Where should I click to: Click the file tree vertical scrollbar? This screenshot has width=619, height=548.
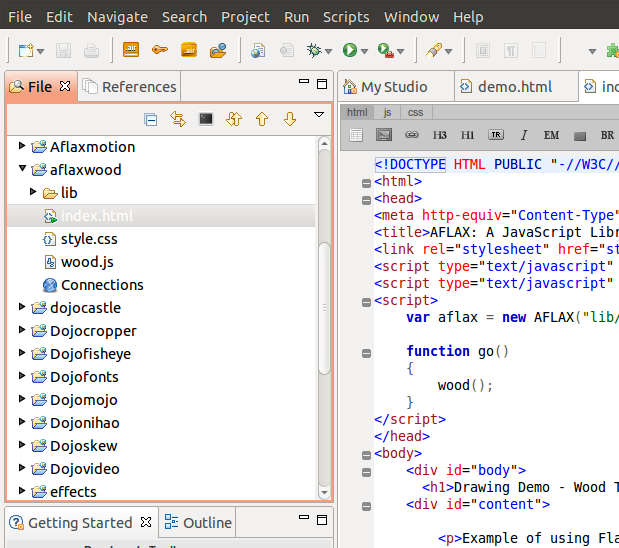click(325, 308)
